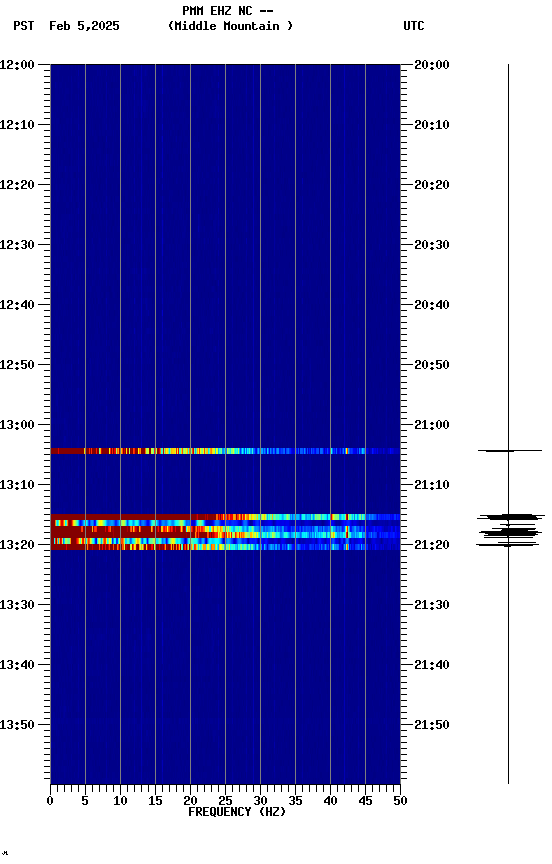Click the seismogram spike near 21:04 UTC
Viewport: 552px width, 864px height.
510,451
